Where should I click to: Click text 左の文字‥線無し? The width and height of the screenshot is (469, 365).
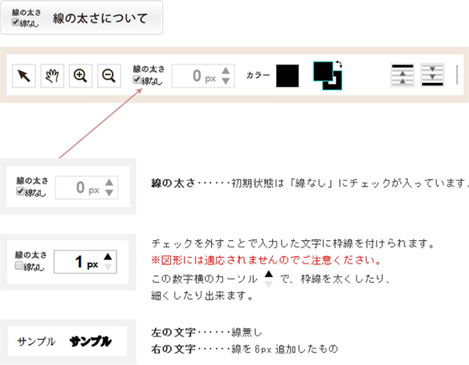click(x=207, y=332)
